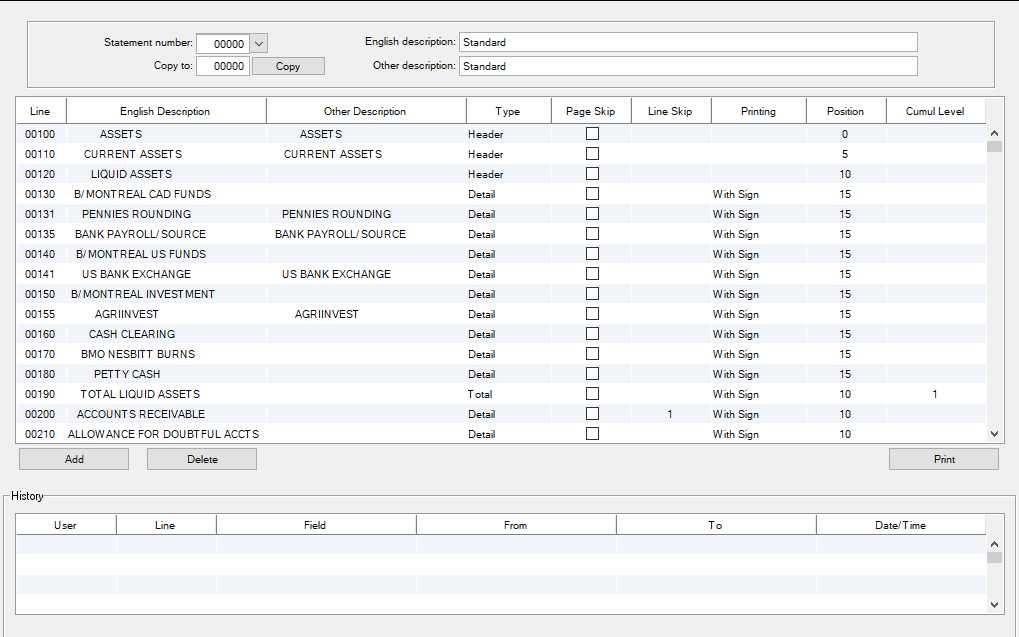Viewport: 1019px width, 637px height.
Task: Open the Statement number dropdown arrow
Action: click(x=259, y=43)
